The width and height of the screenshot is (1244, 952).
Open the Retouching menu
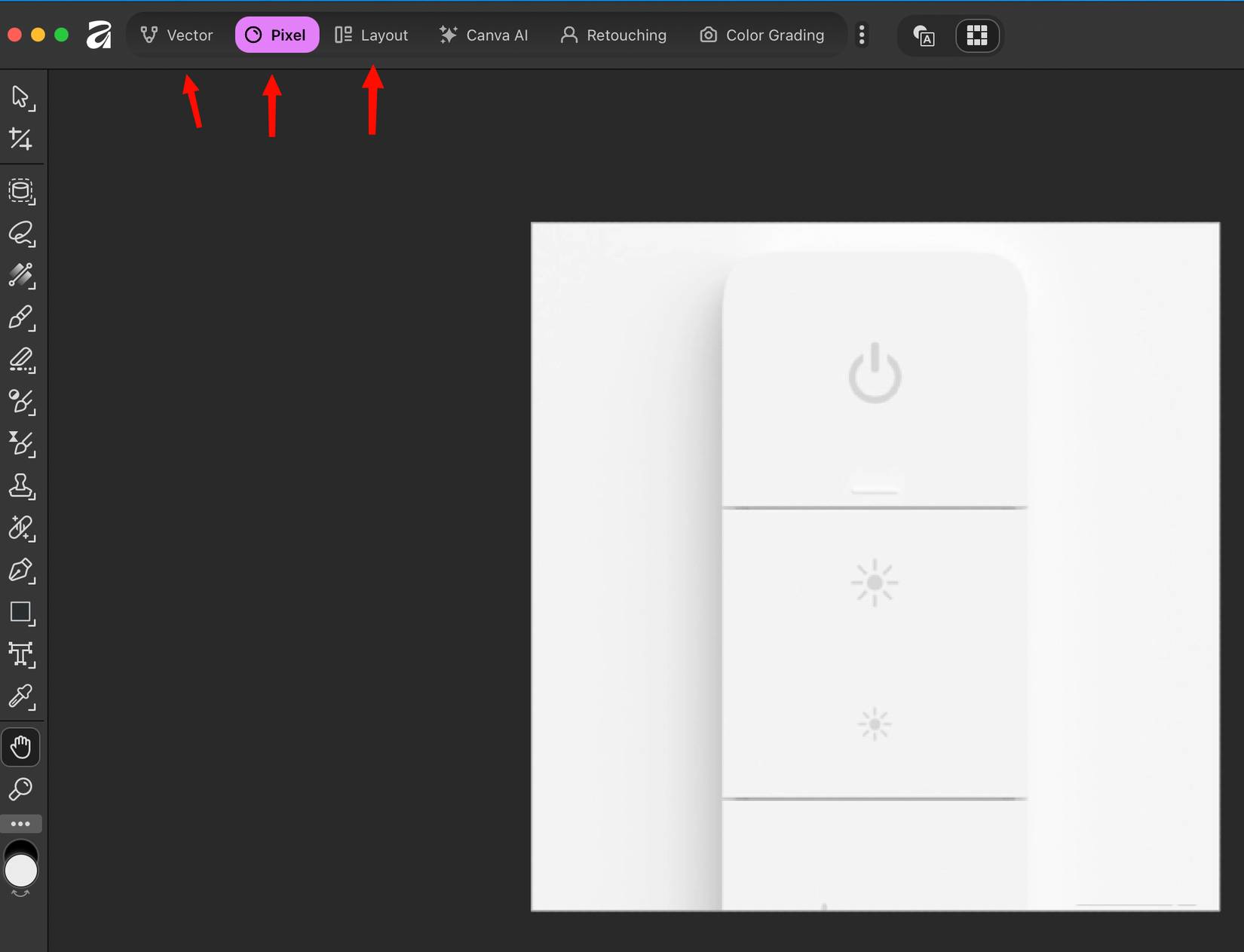pyautogui.click(x=614, y=34)
